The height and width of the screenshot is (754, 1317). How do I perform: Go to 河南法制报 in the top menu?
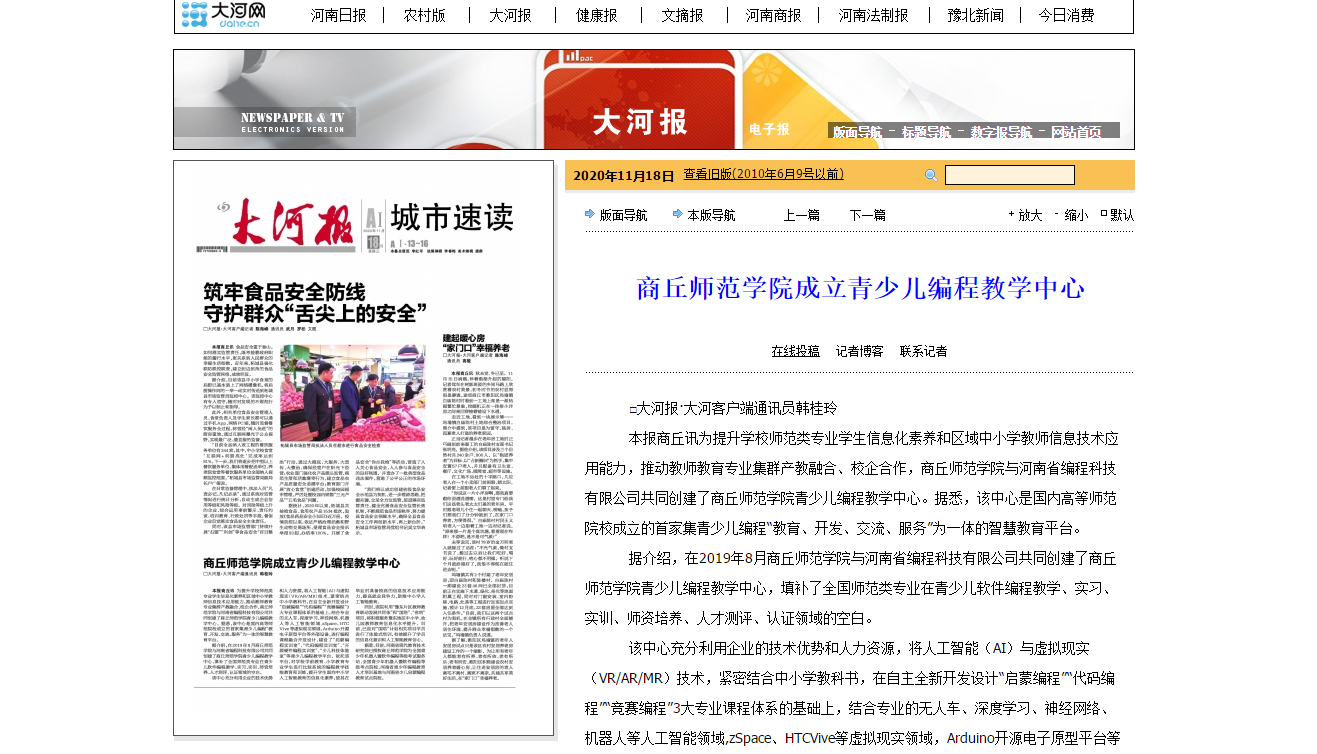(x=873, y=15)
